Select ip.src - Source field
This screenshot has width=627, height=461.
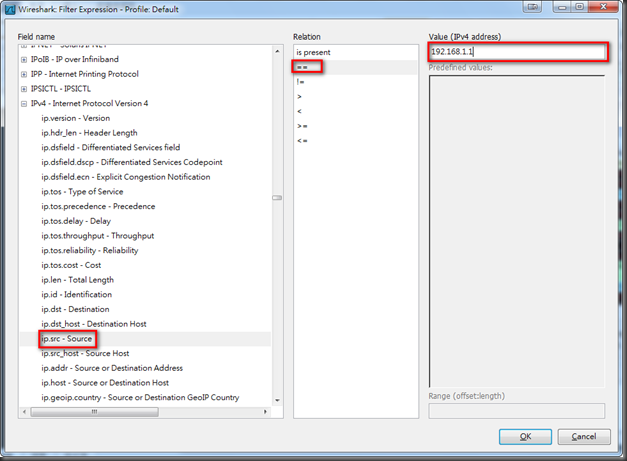click(x=67, y=339)
